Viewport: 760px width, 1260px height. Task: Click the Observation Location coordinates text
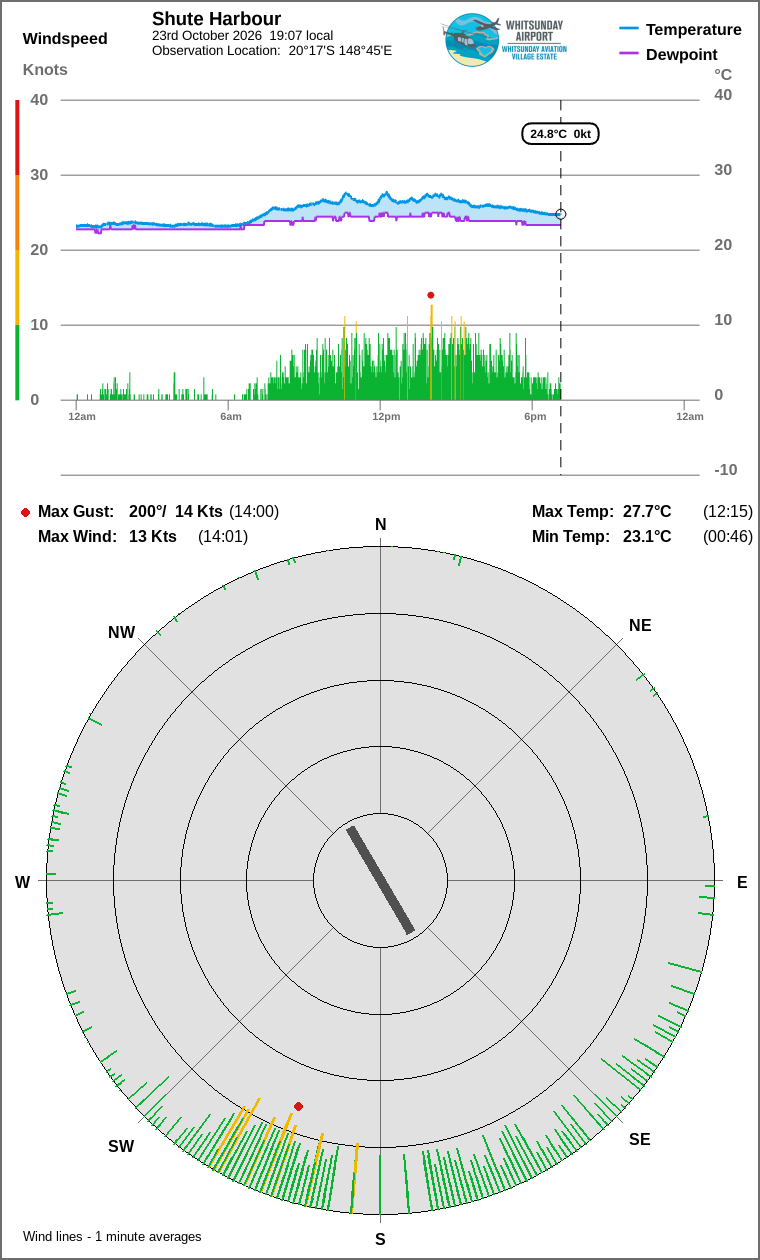[x=272, y=50]
